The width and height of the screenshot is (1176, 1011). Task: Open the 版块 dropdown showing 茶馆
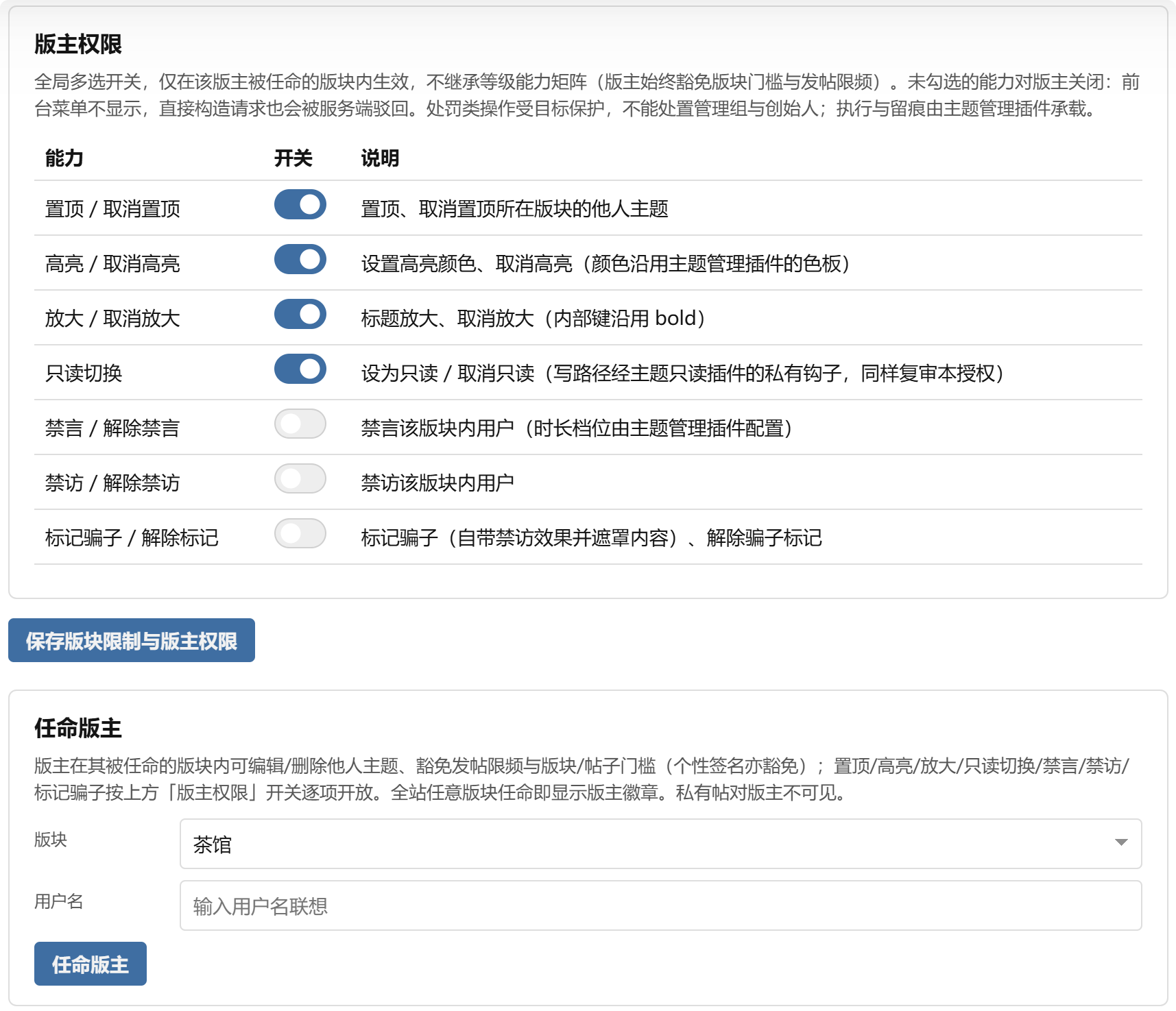pos(660,844)
